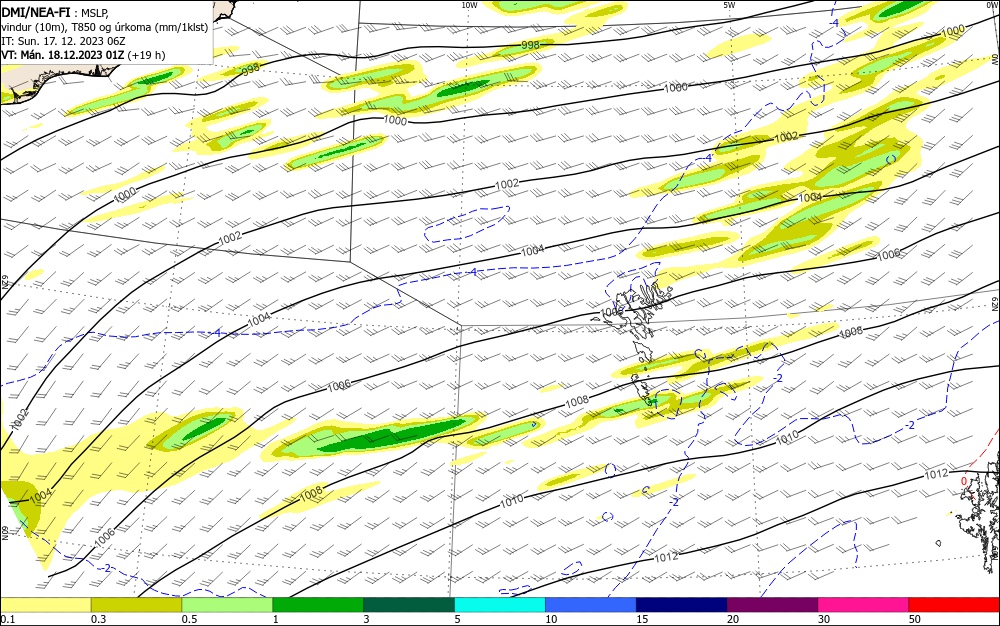Click the red "0" isotherm label
The height and width of the screenshot is (626, 1000).
(x=964, y=481)
